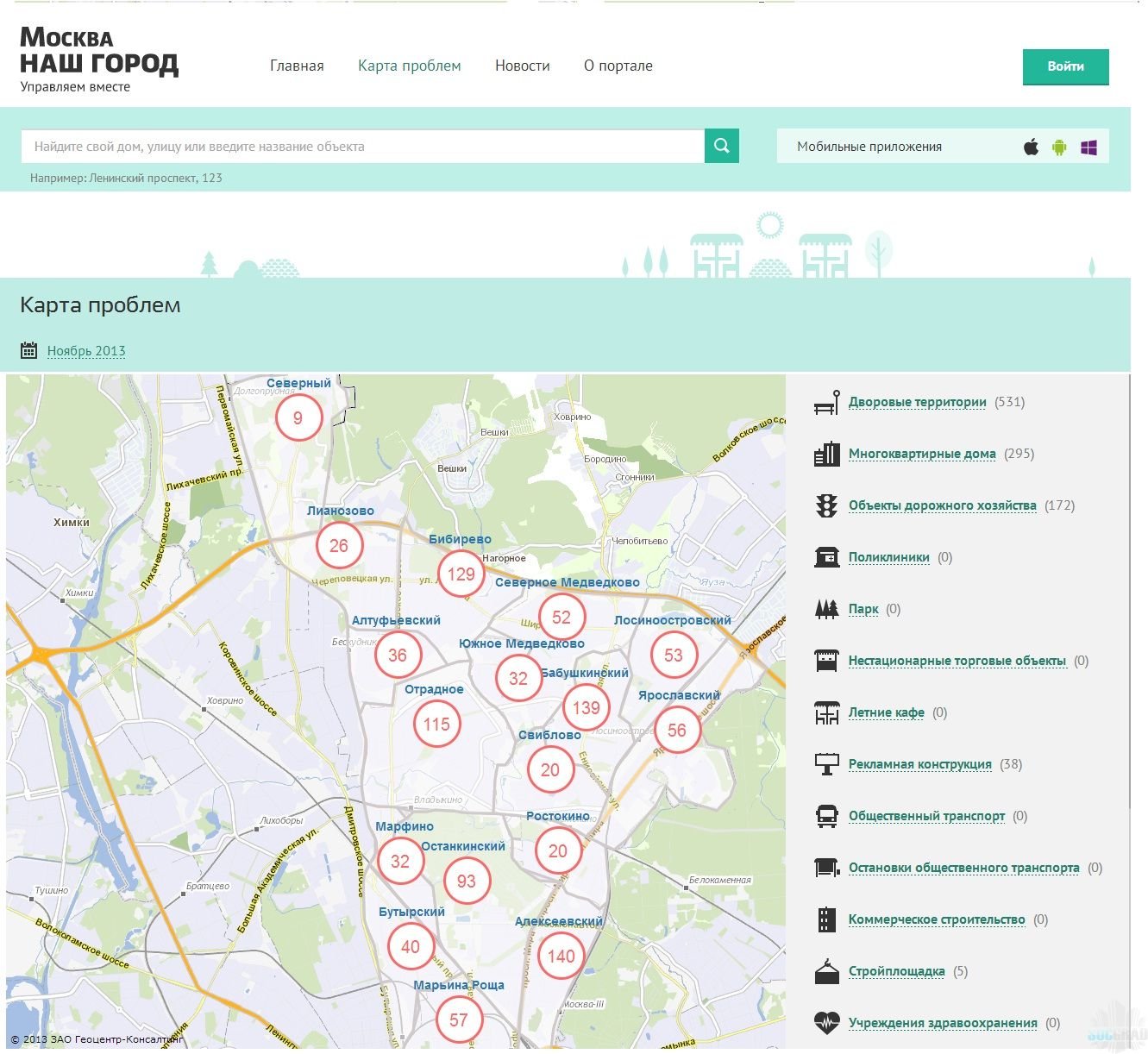Open the О портале menu item
Screen dimensions: 1148x1054
point(618,66)
